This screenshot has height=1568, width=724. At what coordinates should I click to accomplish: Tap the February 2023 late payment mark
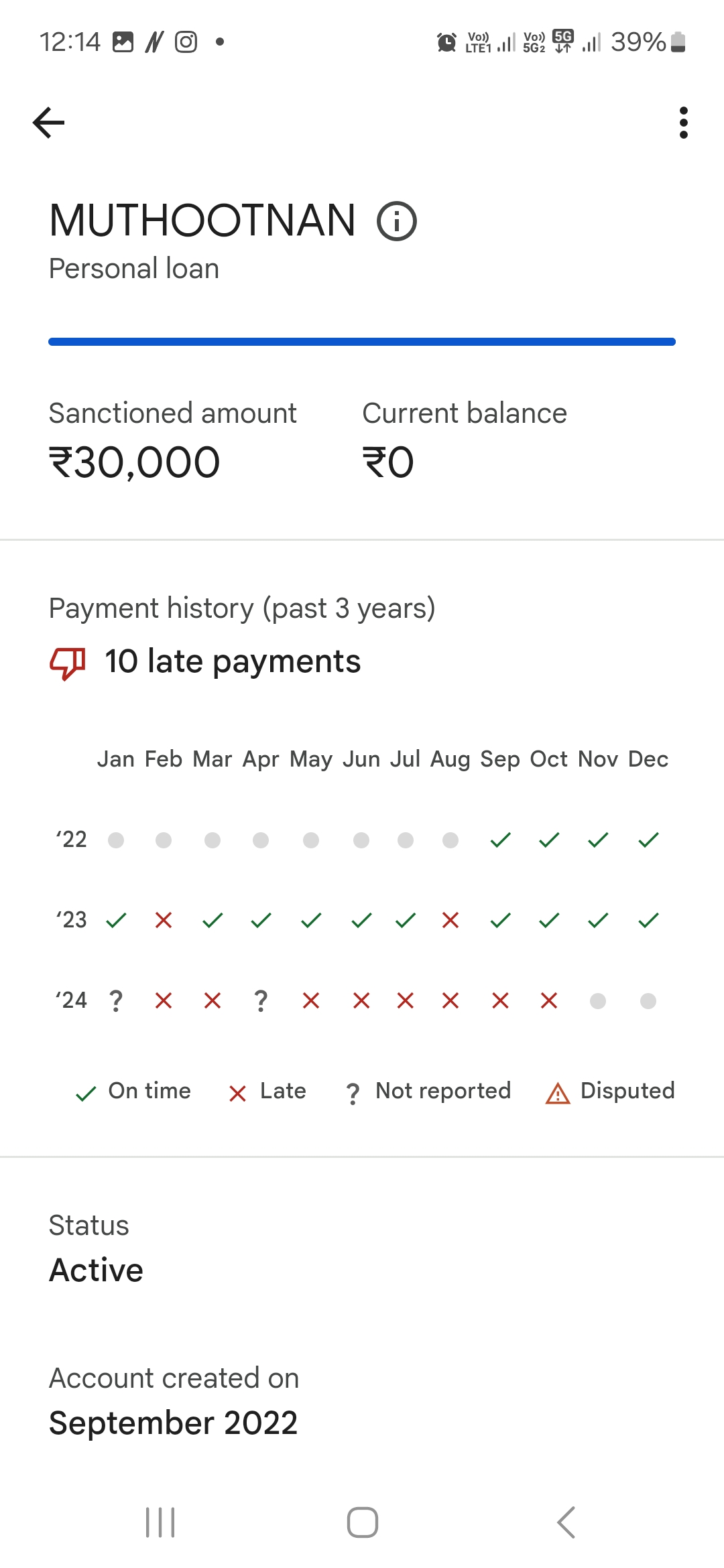pyautogui.click(x=164, y=920)
